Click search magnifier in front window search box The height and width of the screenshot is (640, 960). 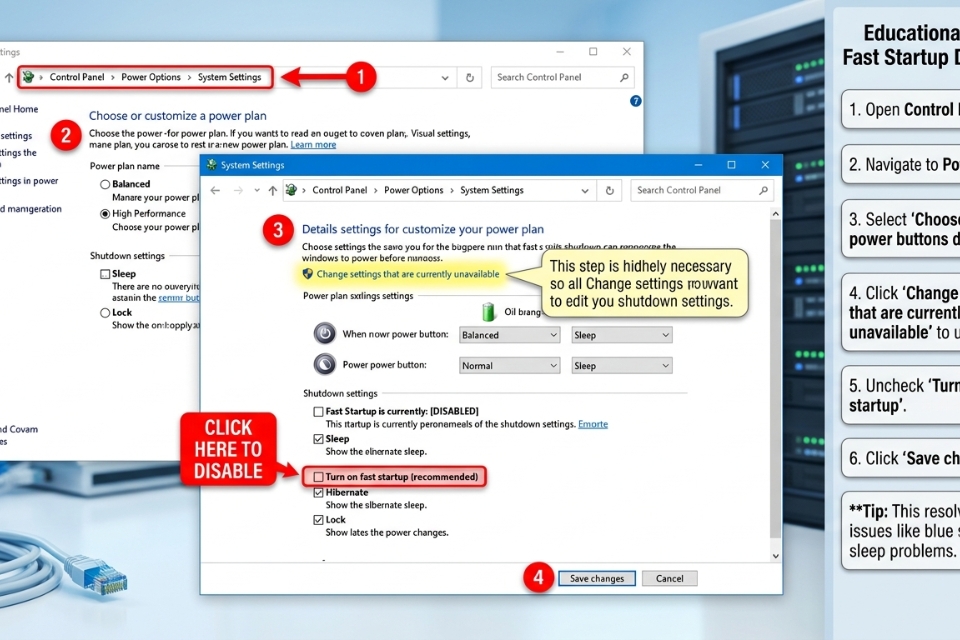click(763, 190)
